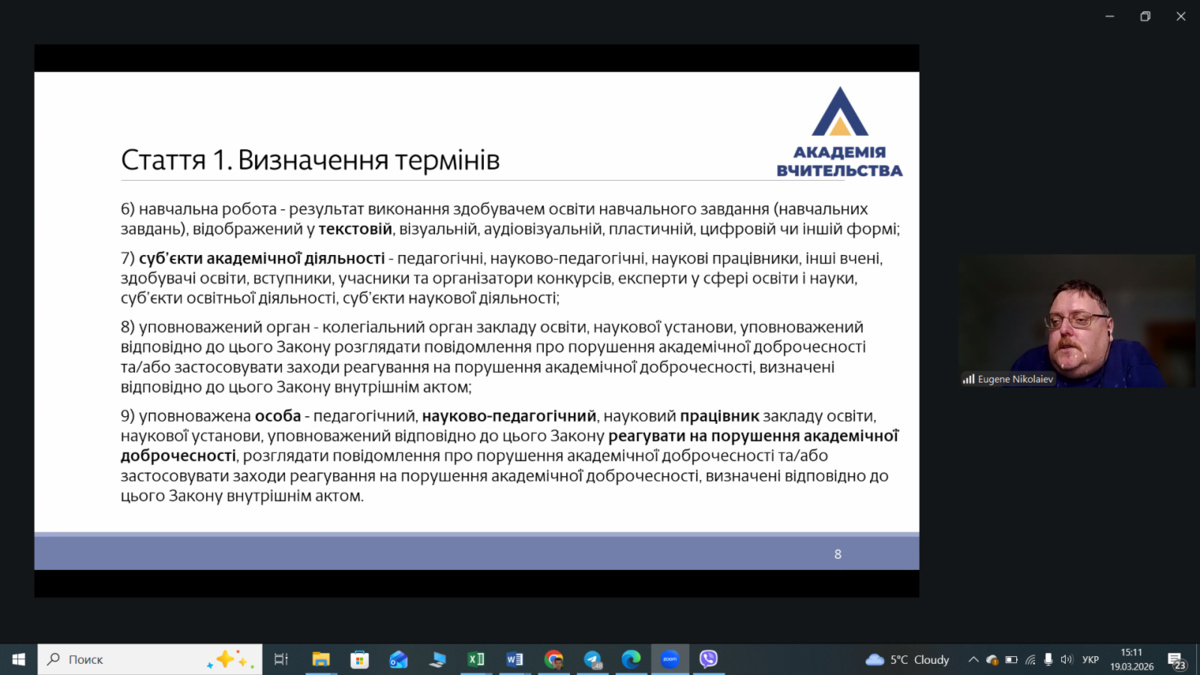The width and height of the screenshot is (1200, 675).
Task: Switch to Google Chrome in taskbar
Action: [554, 659]
